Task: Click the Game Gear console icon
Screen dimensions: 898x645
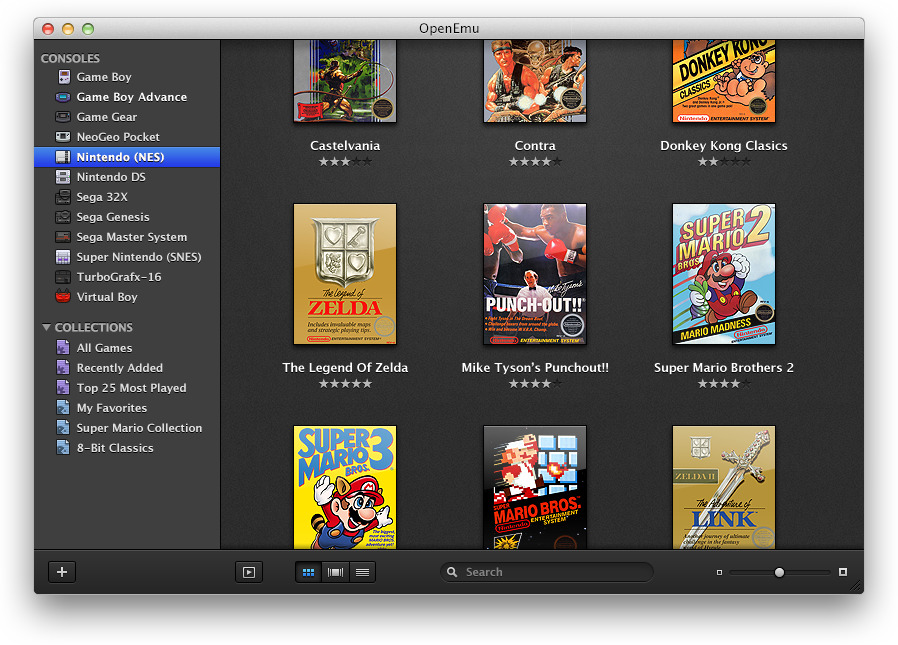Action: [63, 117]
